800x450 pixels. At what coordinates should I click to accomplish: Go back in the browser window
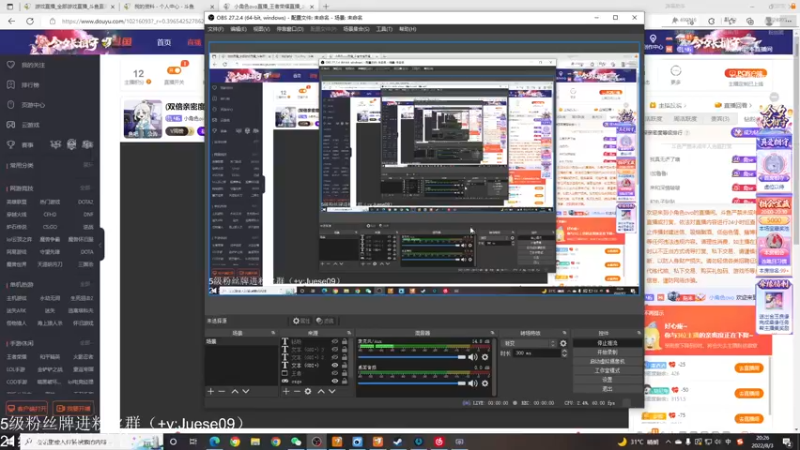coord(12,21)
